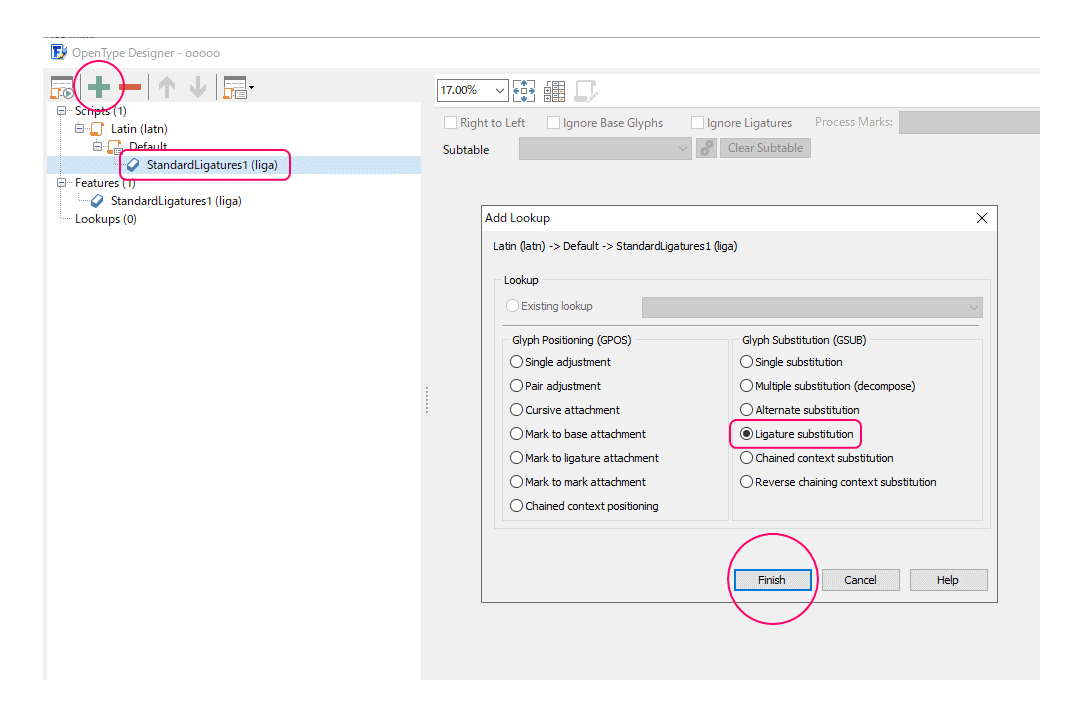Collapse the Latin (latn) node

point(80,129)
